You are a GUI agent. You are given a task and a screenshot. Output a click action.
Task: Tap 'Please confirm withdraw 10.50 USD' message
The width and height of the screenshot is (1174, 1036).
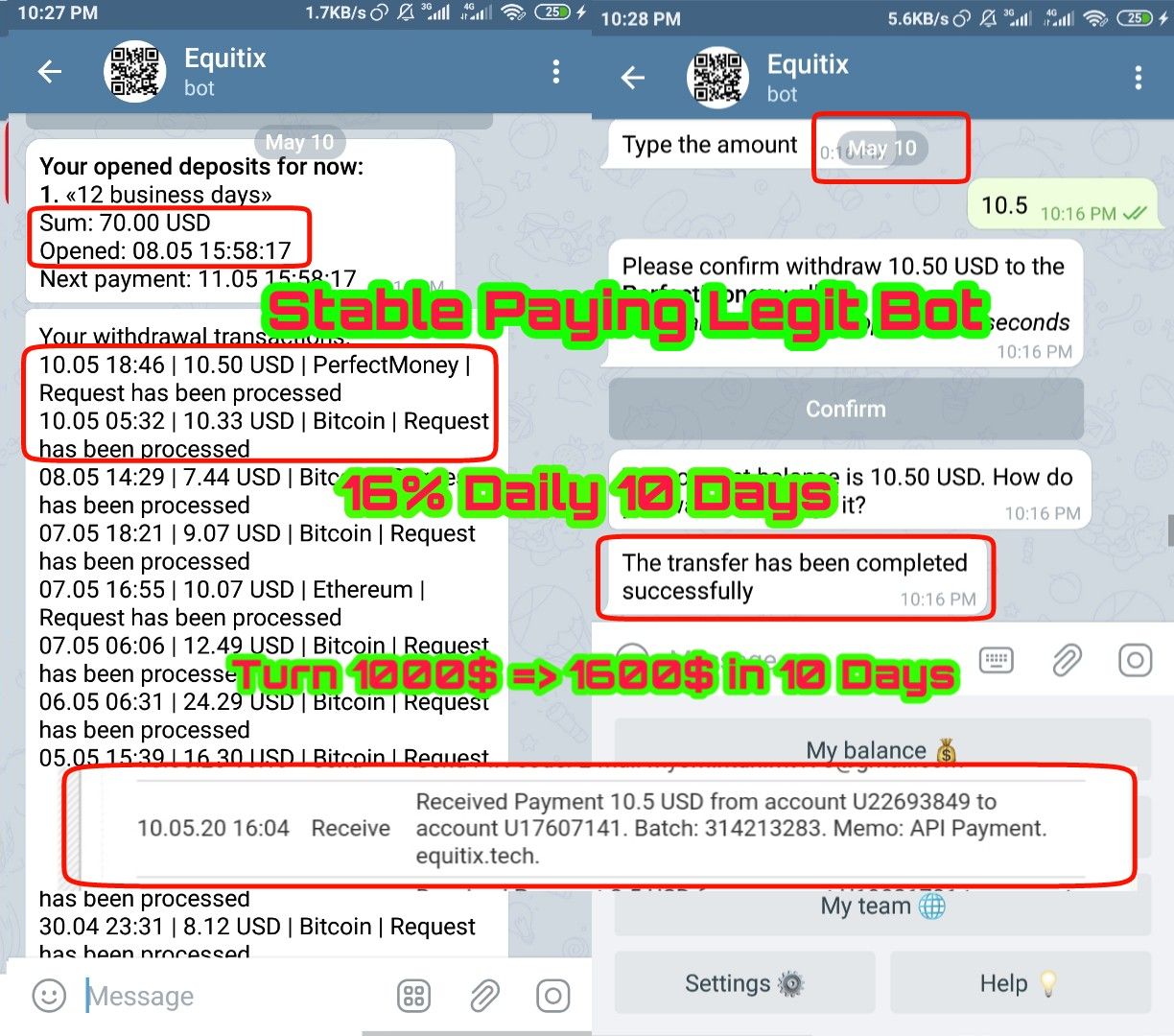click(x=844, y=302)
